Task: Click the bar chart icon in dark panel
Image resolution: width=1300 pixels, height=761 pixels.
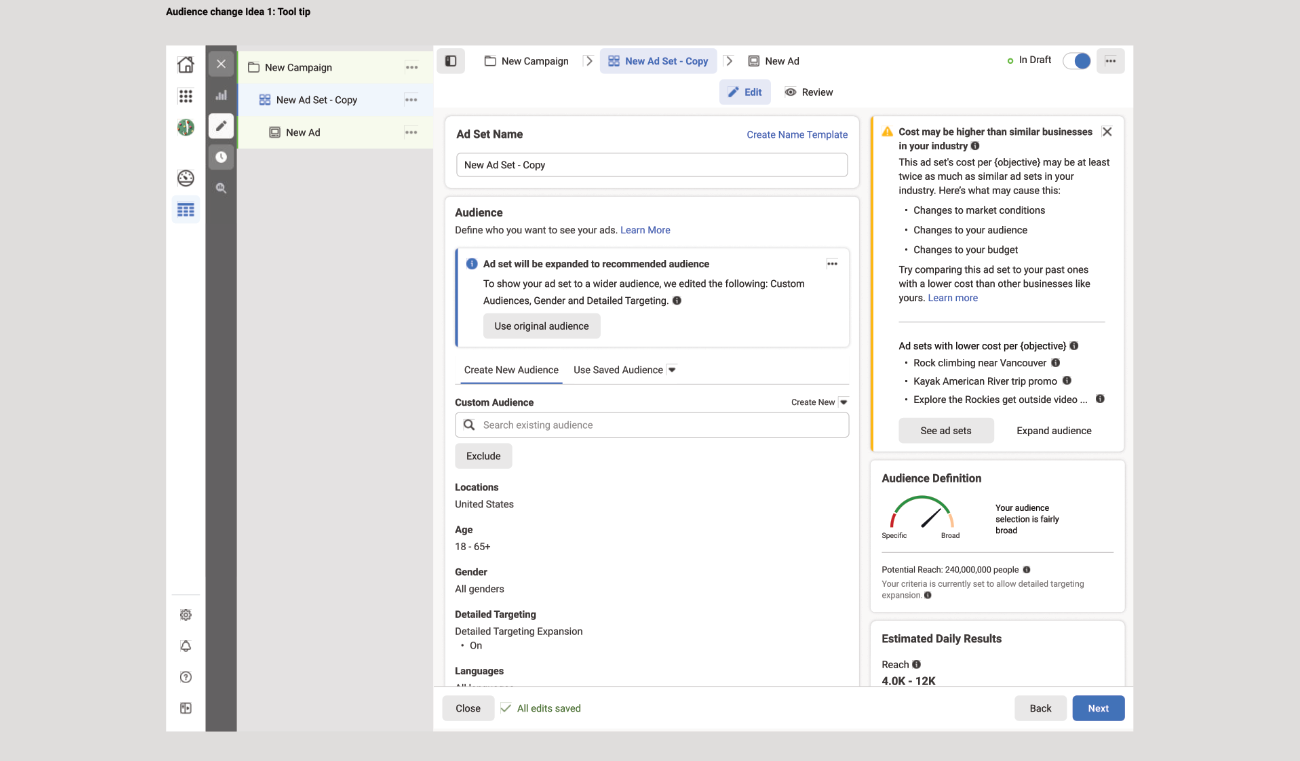Action: 221,95
